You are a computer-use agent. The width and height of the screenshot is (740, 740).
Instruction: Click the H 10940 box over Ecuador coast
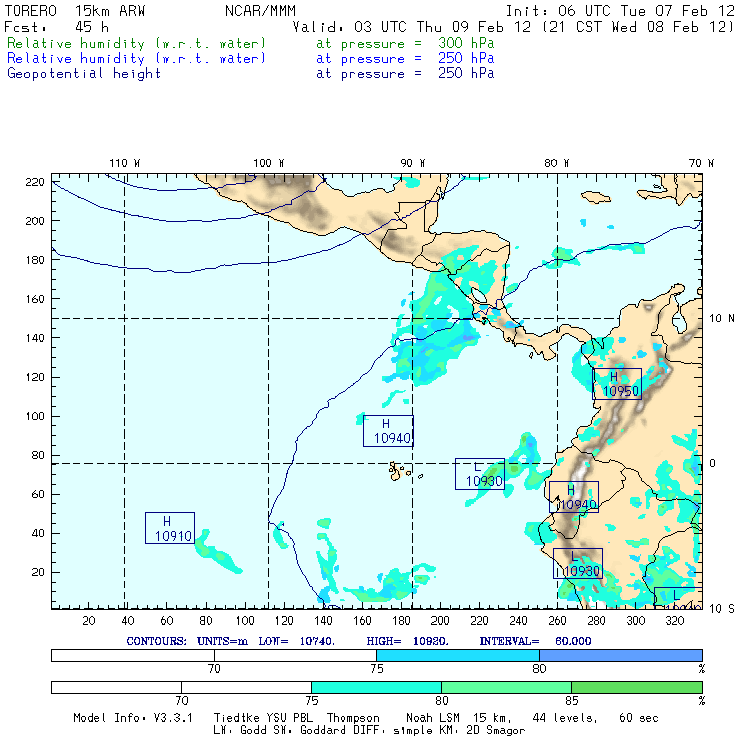tap(574, 497)
